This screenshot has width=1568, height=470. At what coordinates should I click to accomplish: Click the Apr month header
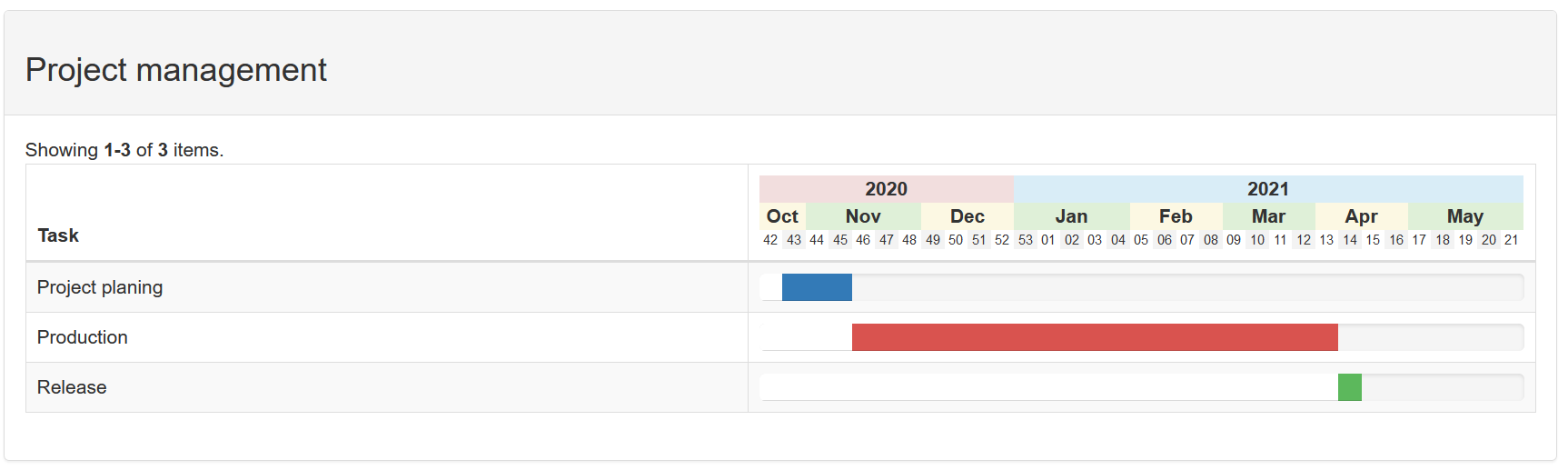coord(1361,216)
